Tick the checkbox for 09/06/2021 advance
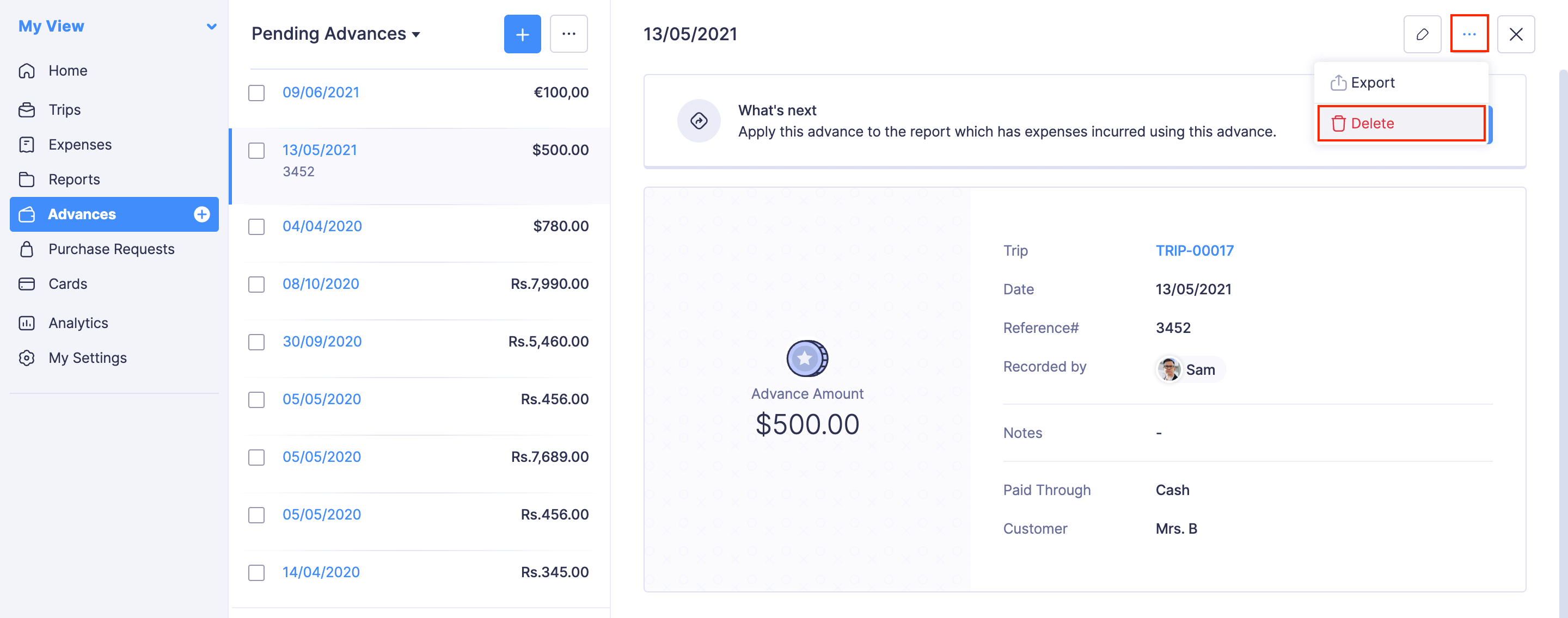Viewport: 1568px width, 618px height. point(256,93)
